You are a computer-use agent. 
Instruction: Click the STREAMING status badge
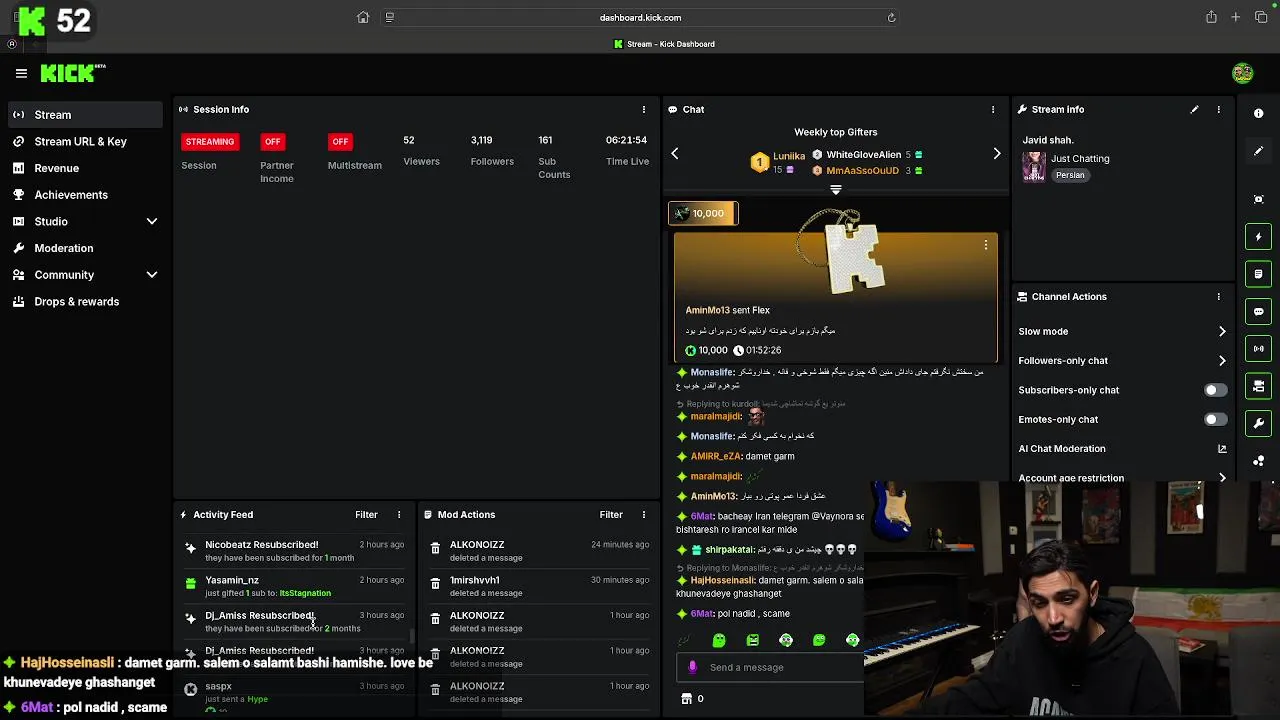pos(210,142)
